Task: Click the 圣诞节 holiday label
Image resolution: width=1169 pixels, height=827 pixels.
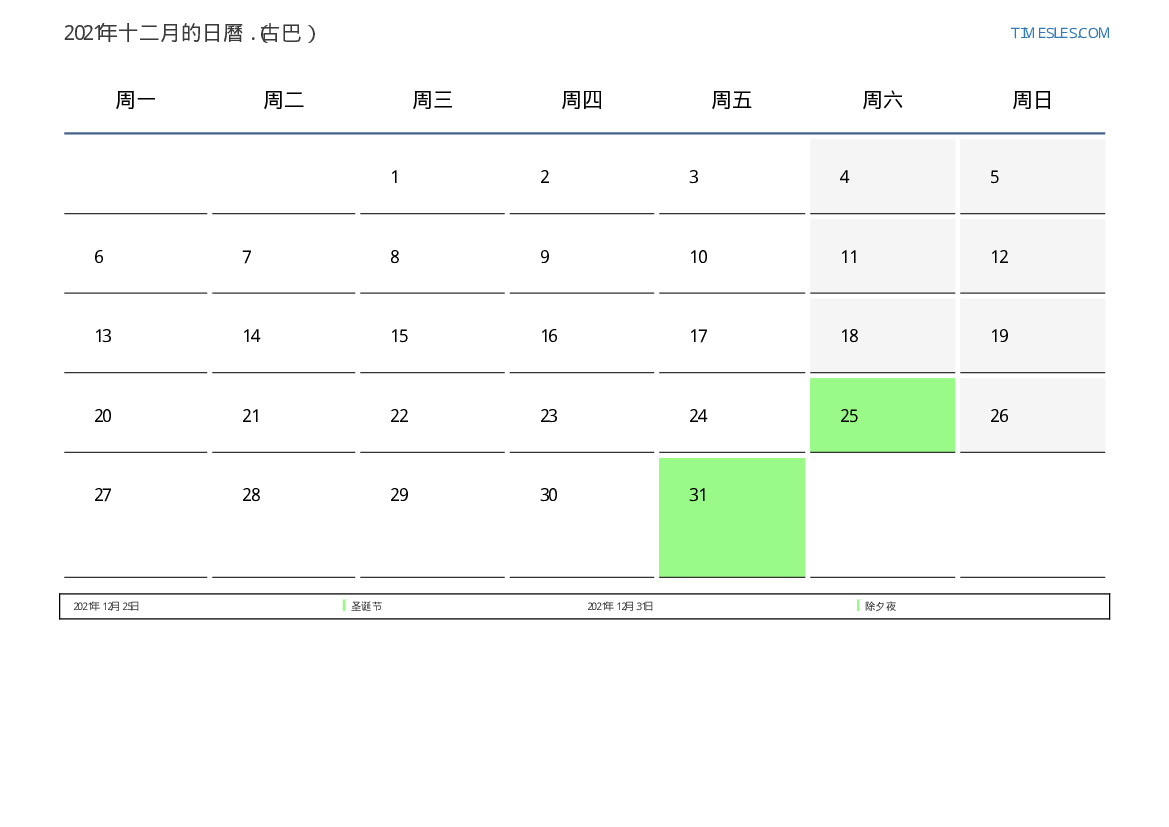Action: [x=366, y=606]
